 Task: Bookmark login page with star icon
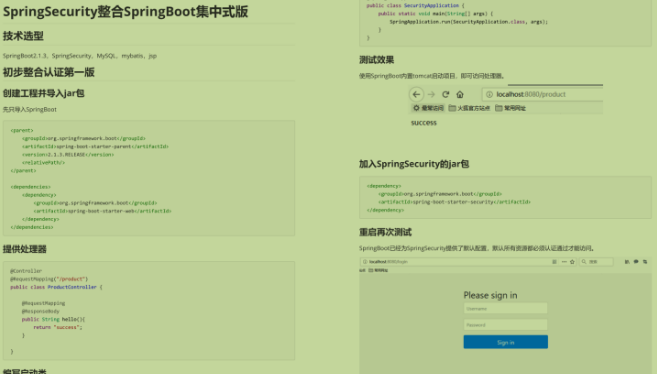pos(572,262)
